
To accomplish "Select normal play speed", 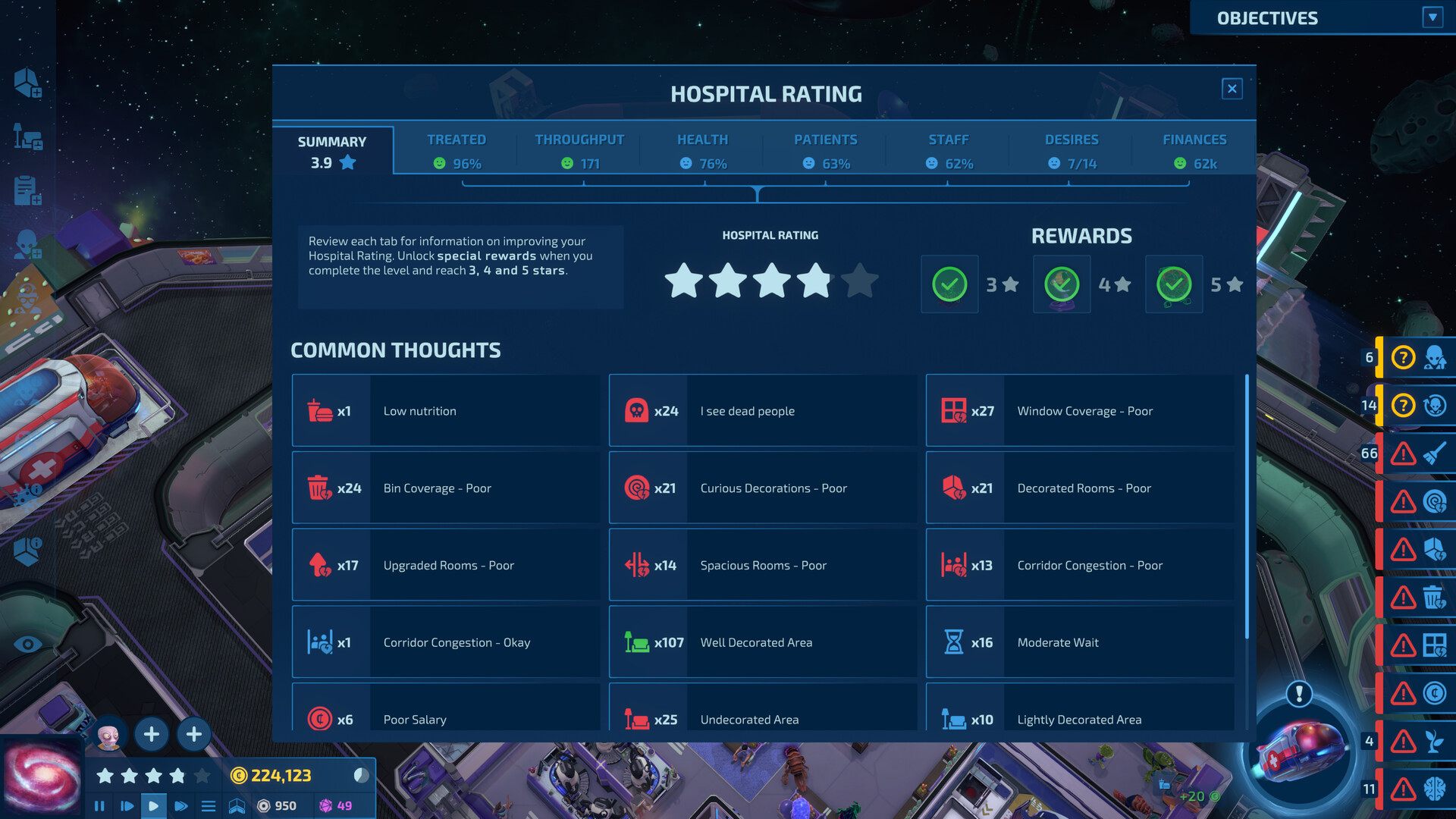I will coord(154,805).
